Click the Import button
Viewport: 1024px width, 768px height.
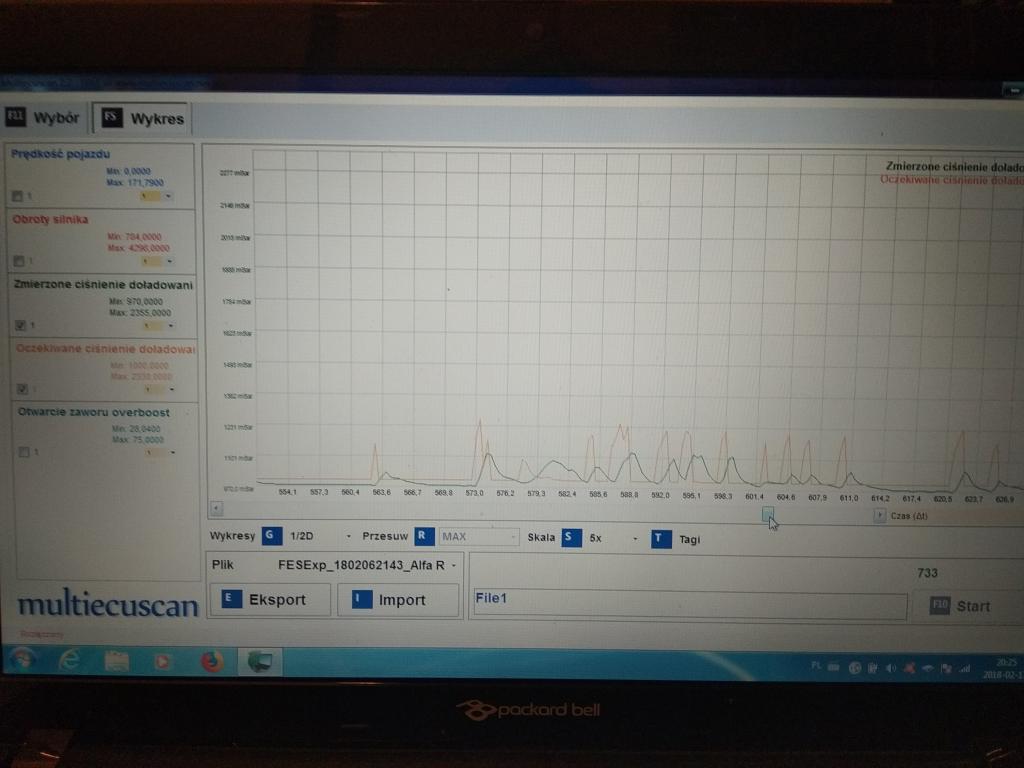click(398, 600)
